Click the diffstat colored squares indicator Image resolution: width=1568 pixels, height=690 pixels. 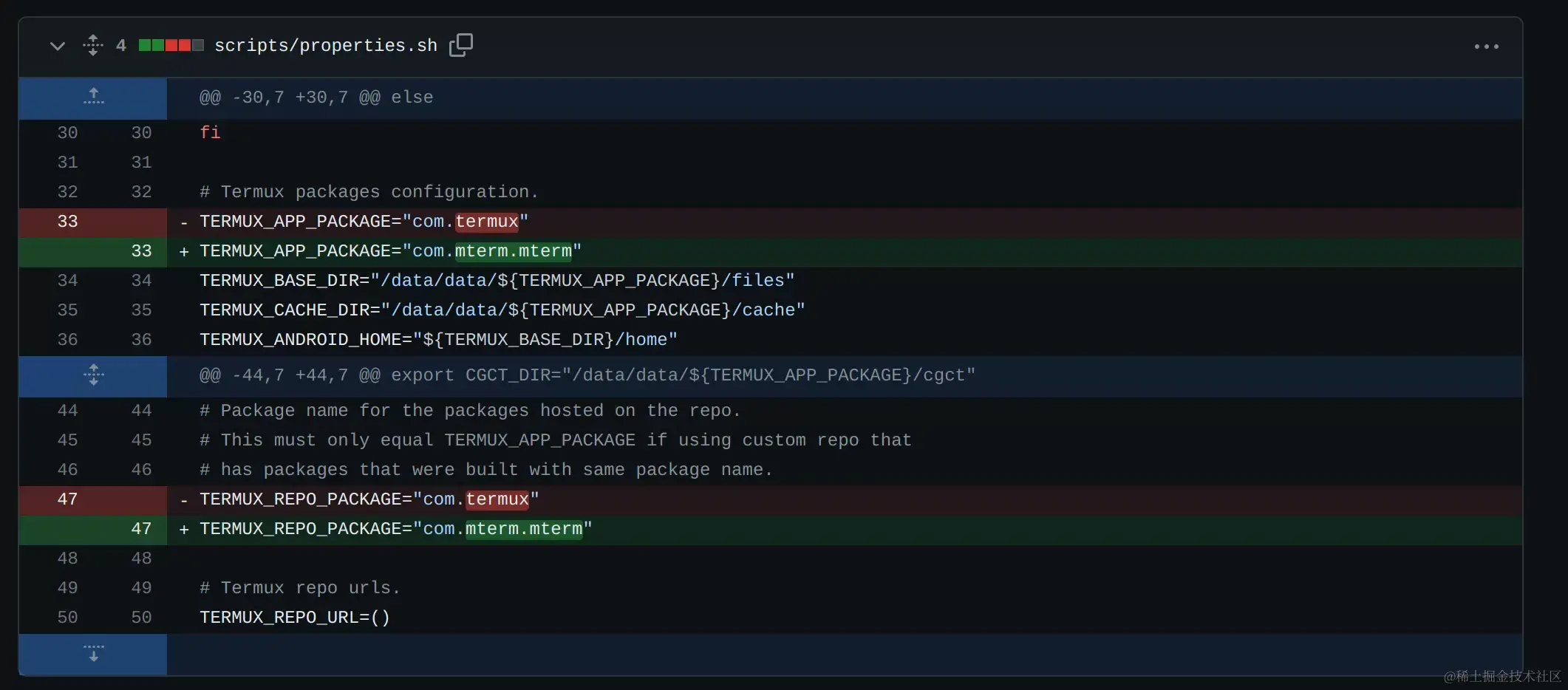click(x=171, y=45)
